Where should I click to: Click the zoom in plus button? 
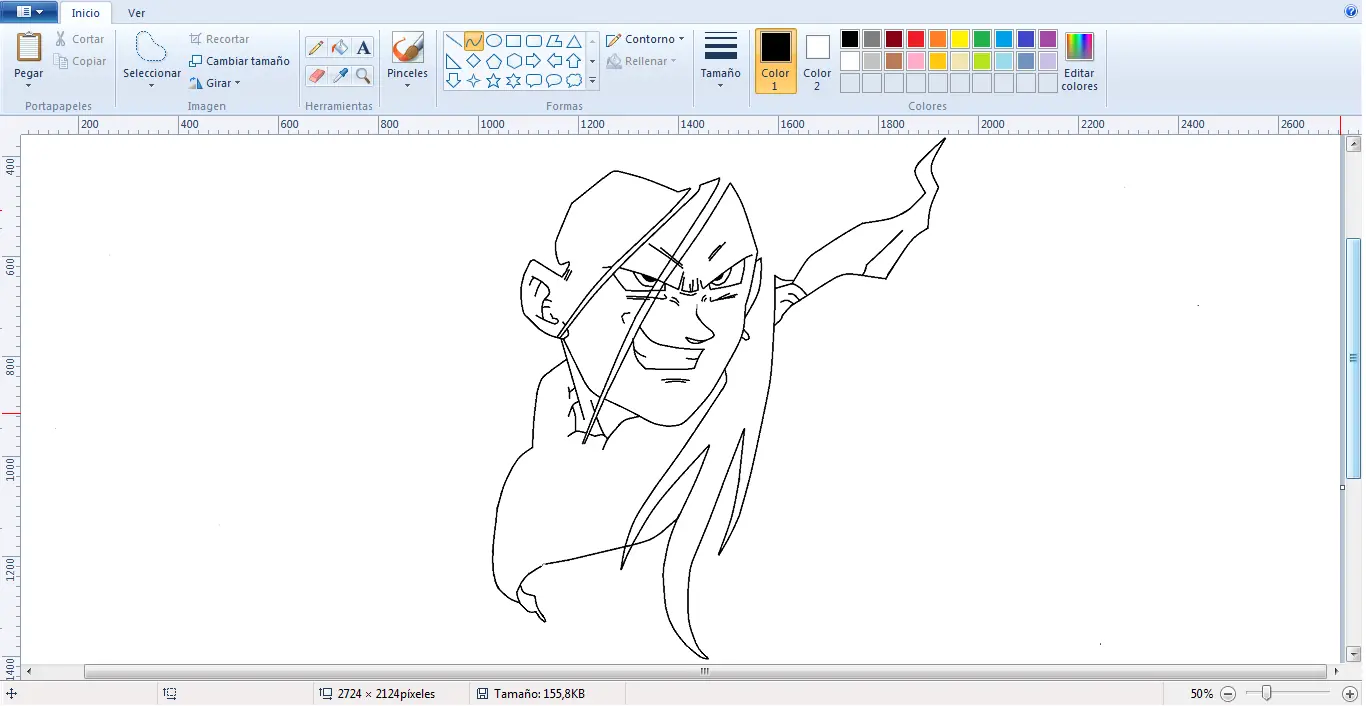click(x=1349, y=693)
